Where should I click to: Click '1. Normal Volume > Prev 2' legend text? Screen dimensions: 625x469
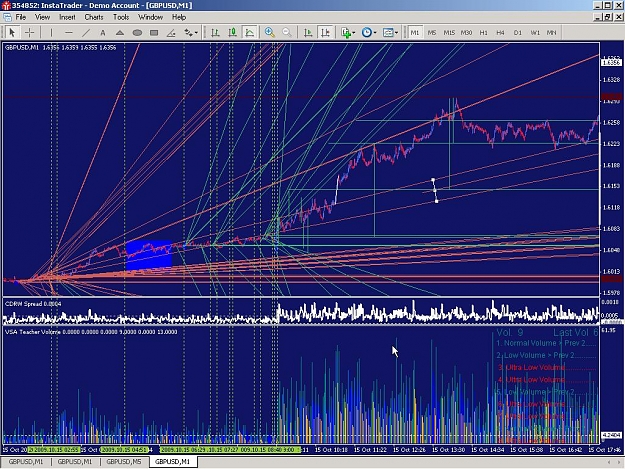pyautogui.click(x=546, y=343)
